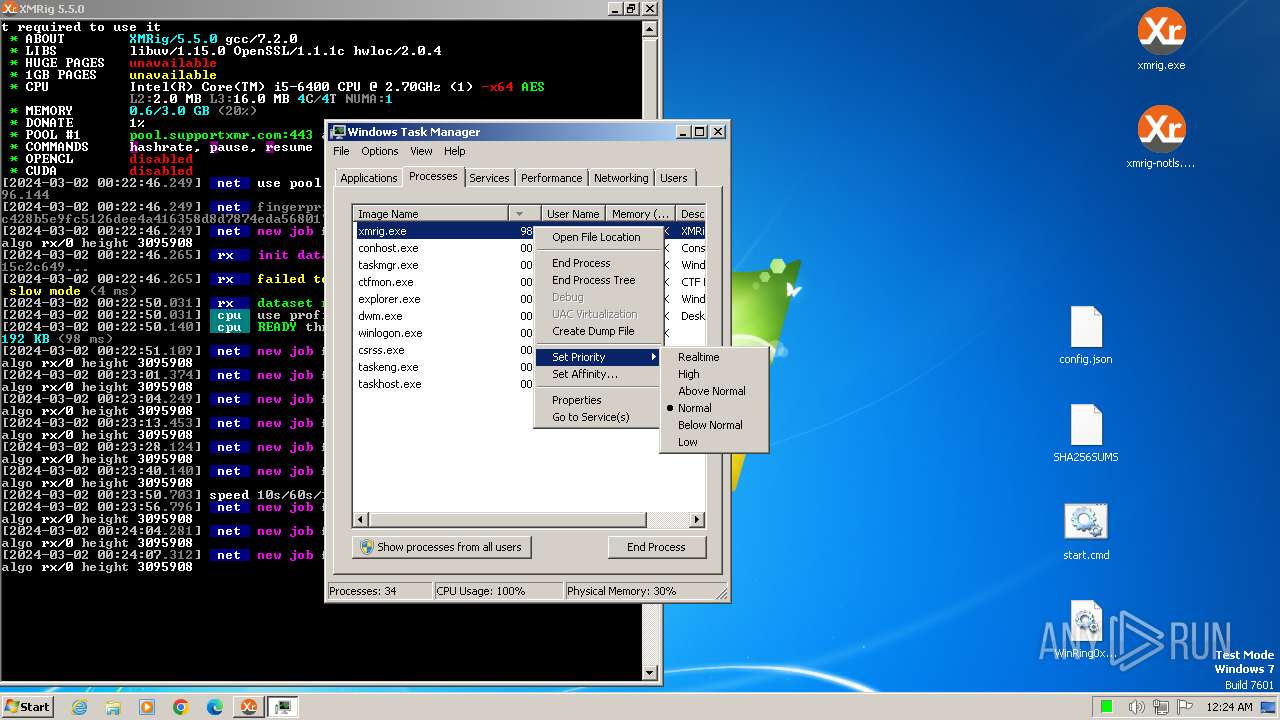Launch Google Chrome from the taskbar
The image size is (1280, 720).
coord(181,707)
